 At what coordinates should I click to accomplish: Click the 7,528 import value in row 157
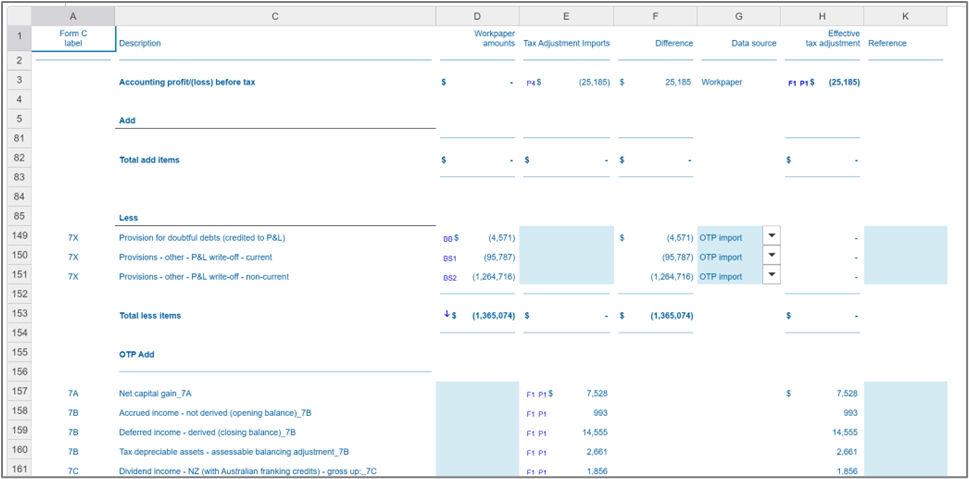597,393
